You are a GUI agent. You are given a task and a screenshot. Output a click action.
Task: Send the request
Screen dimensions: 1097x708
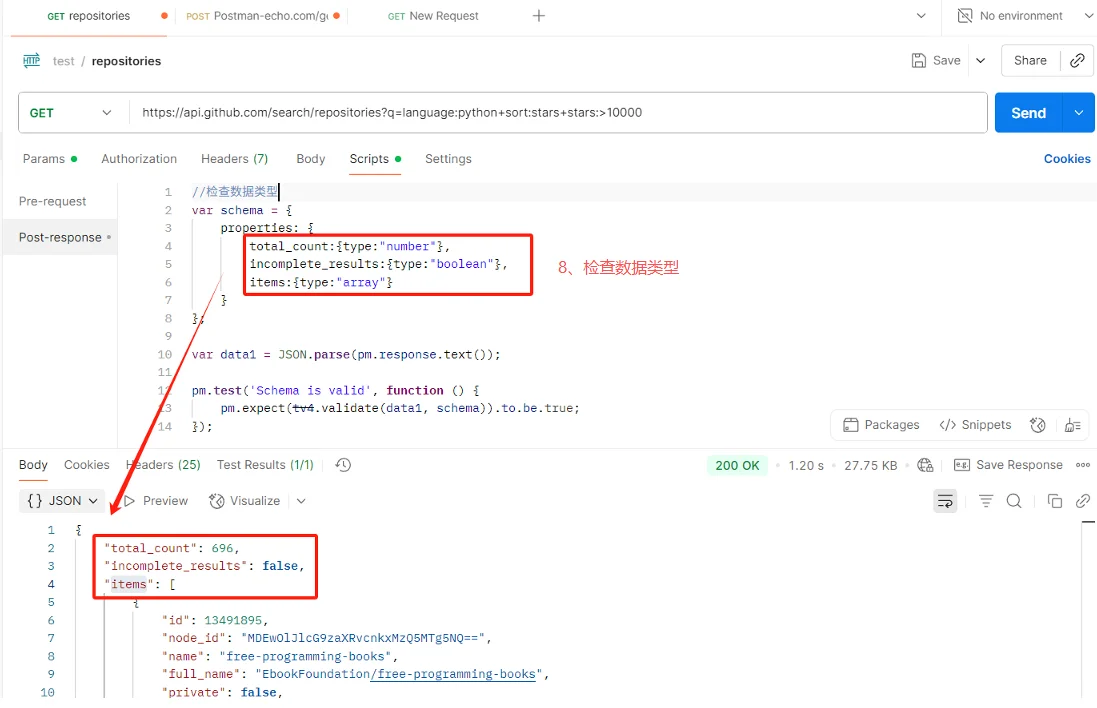click(1028, 113)
